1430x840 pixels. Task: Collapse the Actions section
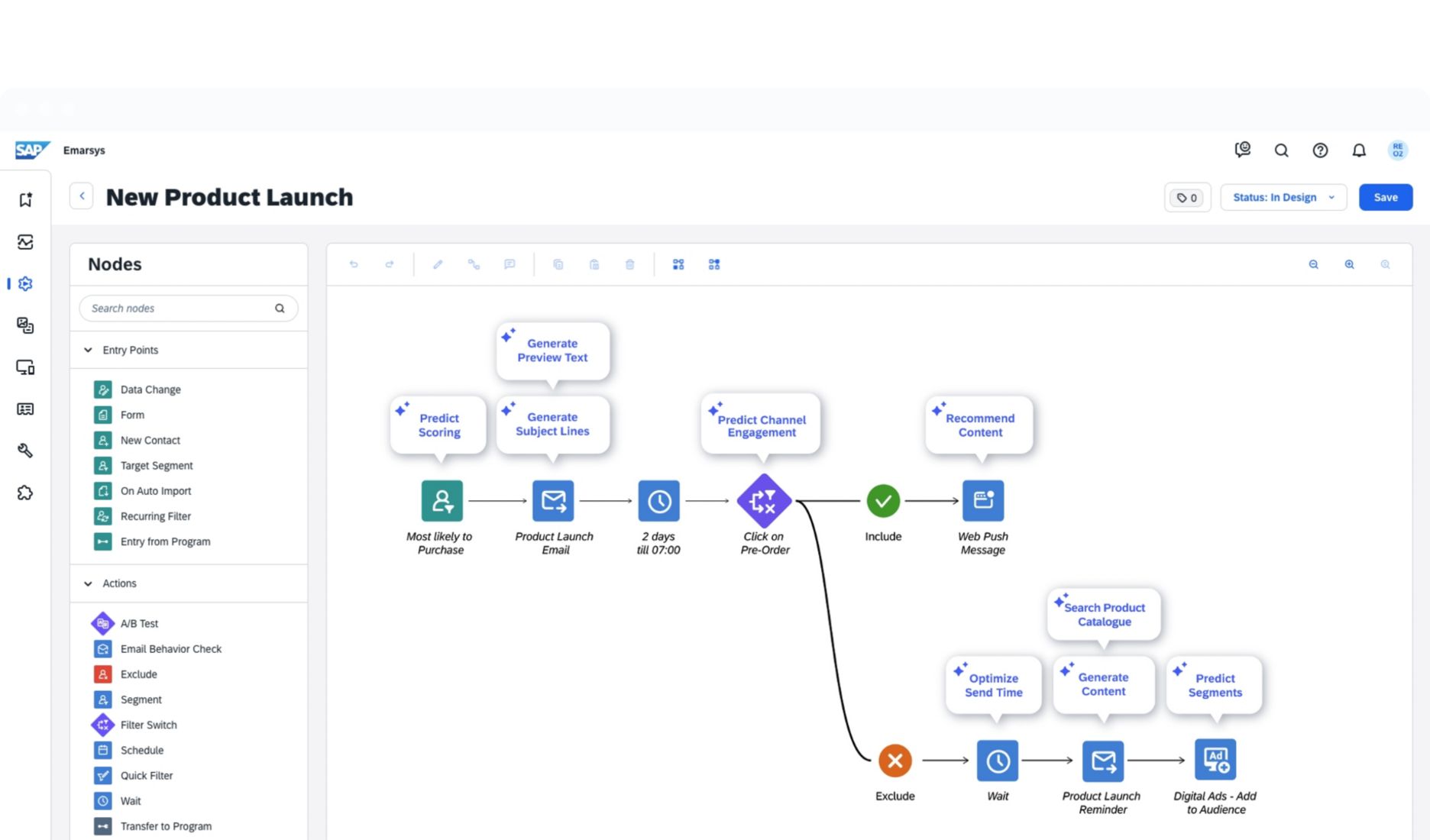coord(89,583)
